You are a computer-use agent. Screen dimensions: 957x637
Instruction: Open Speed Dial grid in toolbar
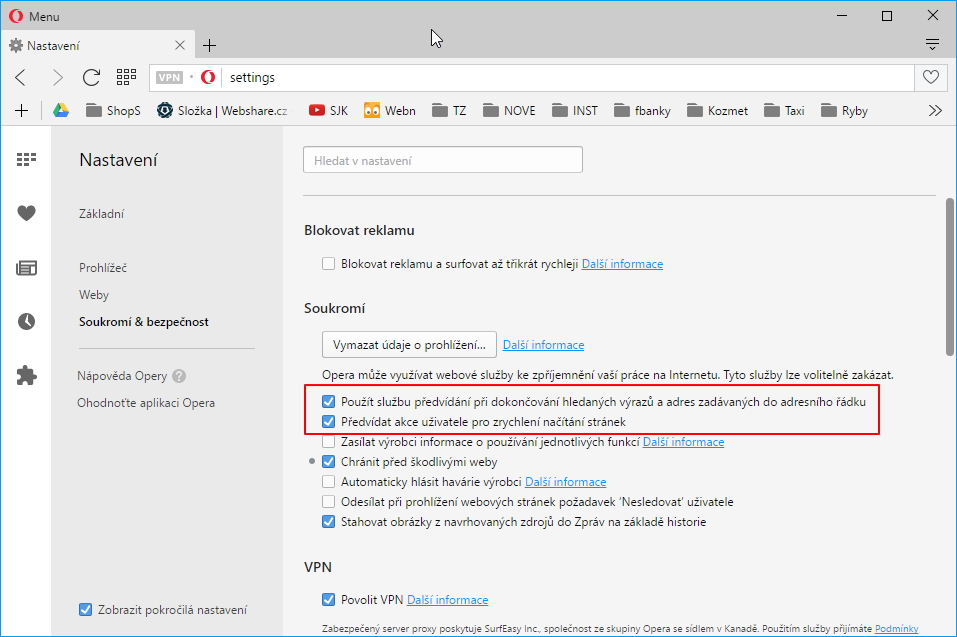(x=126, y=77)
